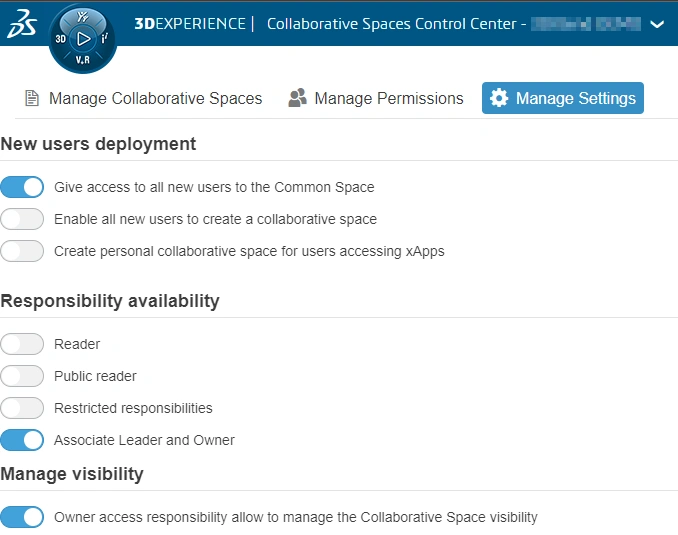This screenshot has height=535, width=678.
Task: Click the 3DEXPERIENCE brand title
Action: (x=190, y=23)
